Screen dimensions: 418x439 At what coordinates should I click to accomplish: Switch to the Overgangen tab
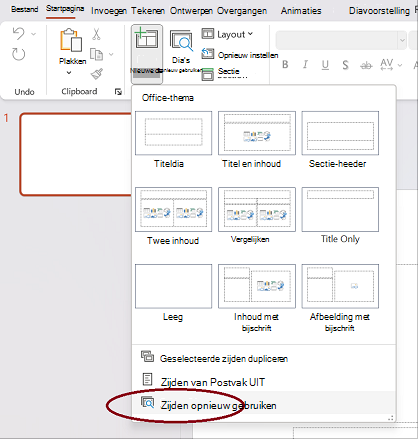[242, 11]
